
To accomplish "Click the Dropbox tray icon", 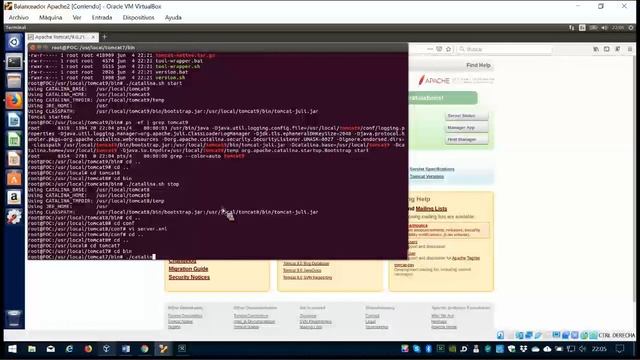I will (x=524, y=349).
